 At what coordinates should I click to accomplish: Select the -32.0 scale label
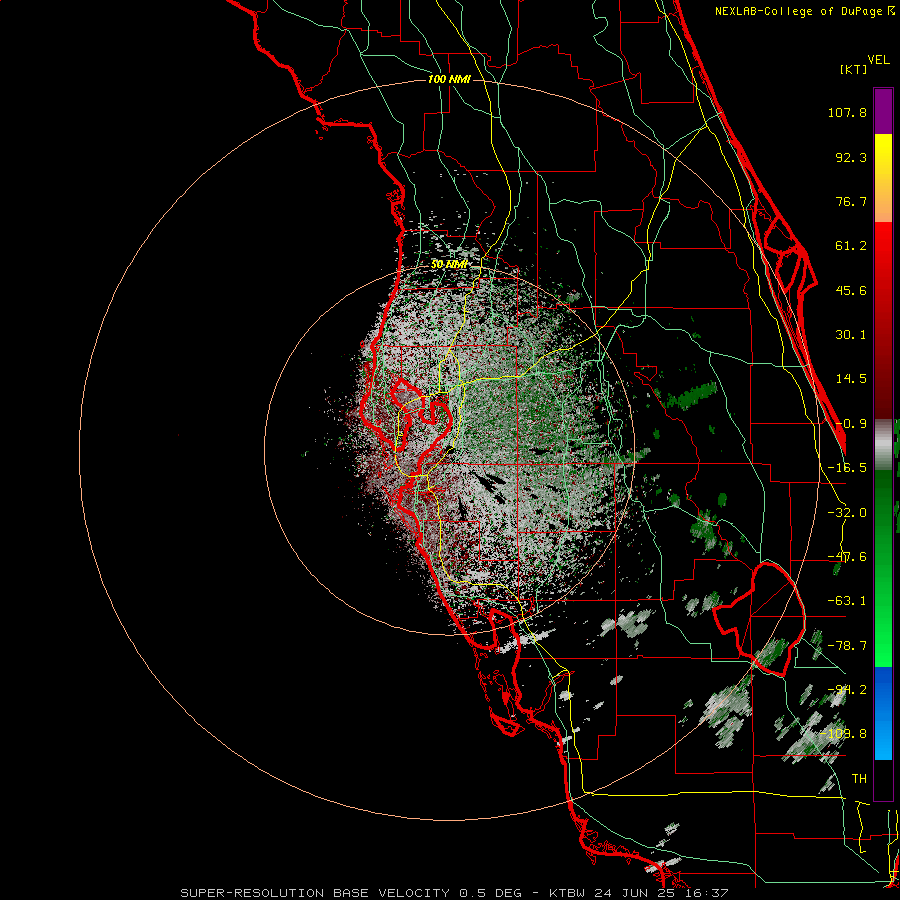847,513
